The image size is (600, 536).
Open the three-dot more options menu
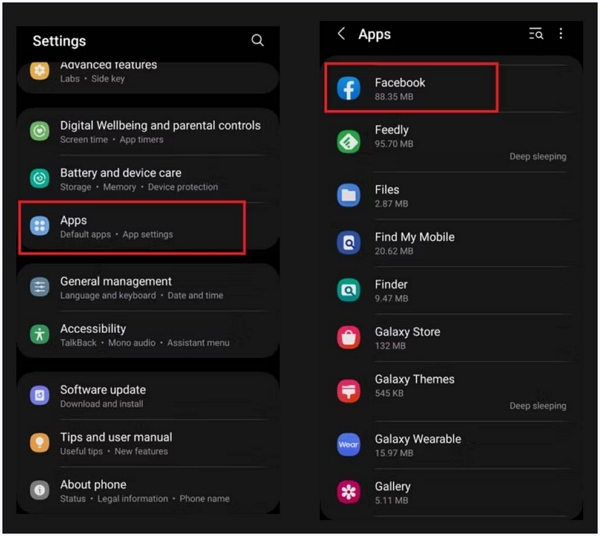point(561,34)
